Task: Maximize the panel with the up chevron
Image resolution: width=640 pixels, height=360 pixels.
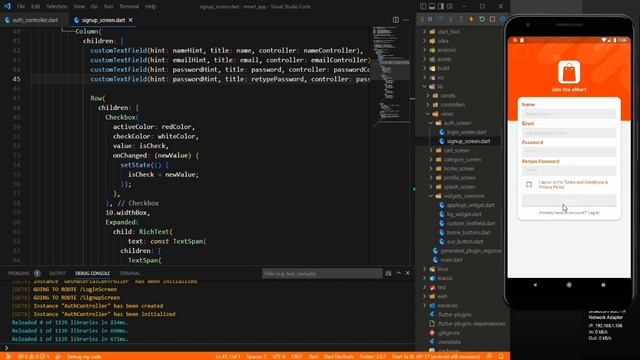Action: click(x=399, y=273)
